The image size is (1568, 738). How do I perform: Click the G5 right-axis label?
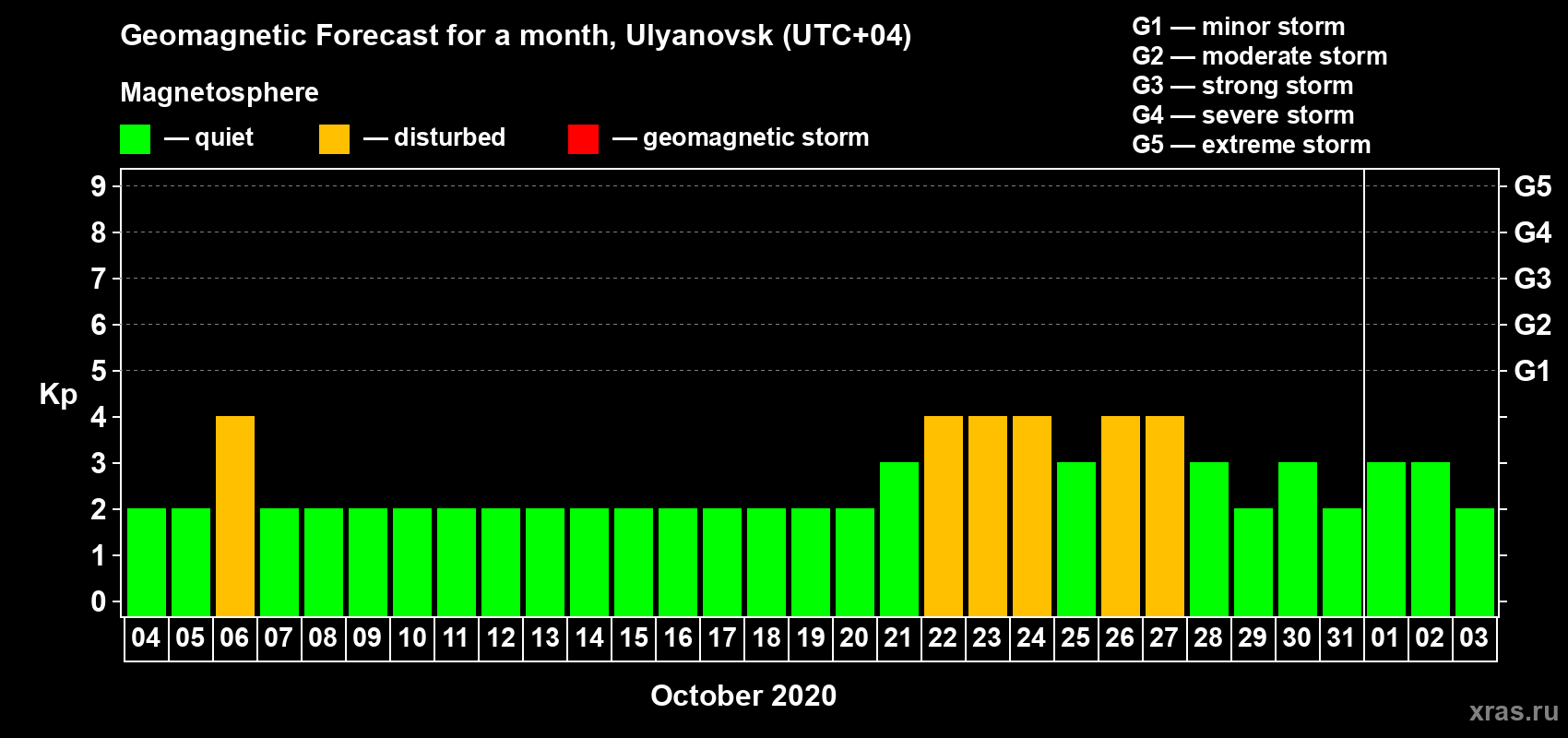point(1533,186)
